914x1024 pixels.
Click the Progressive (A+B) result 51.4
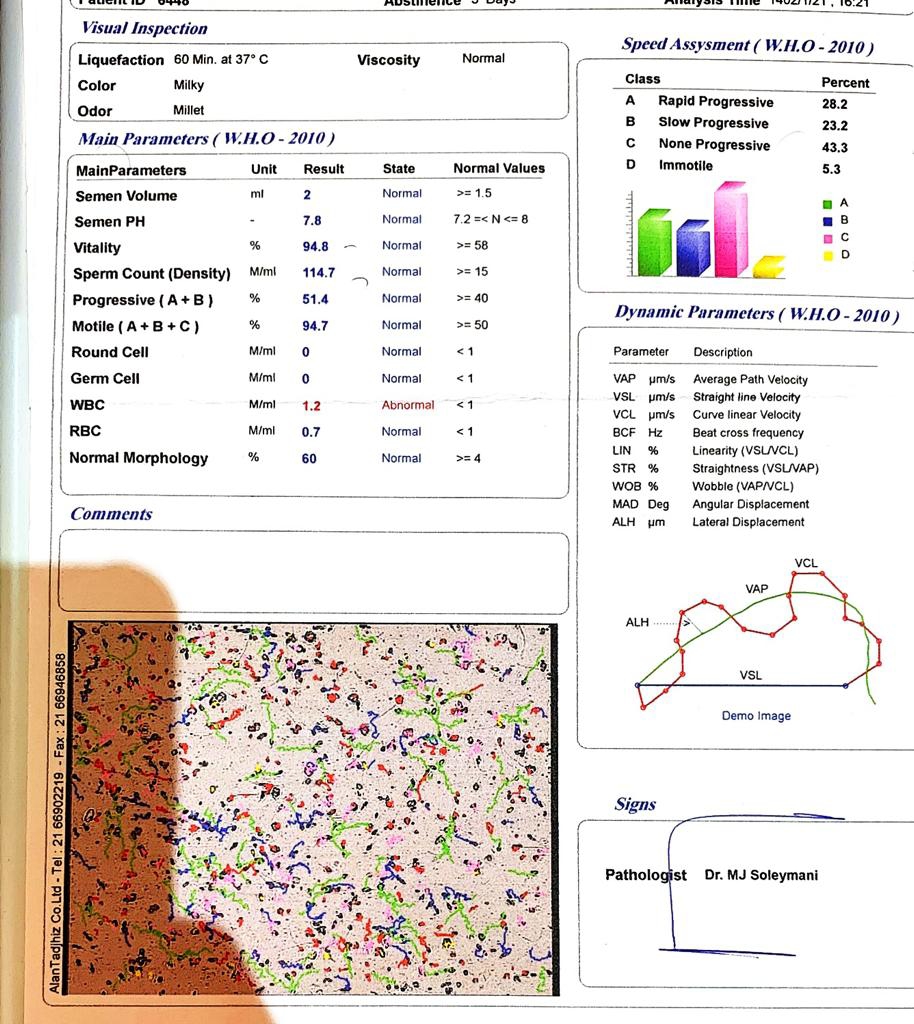click(x=315, y=300)
